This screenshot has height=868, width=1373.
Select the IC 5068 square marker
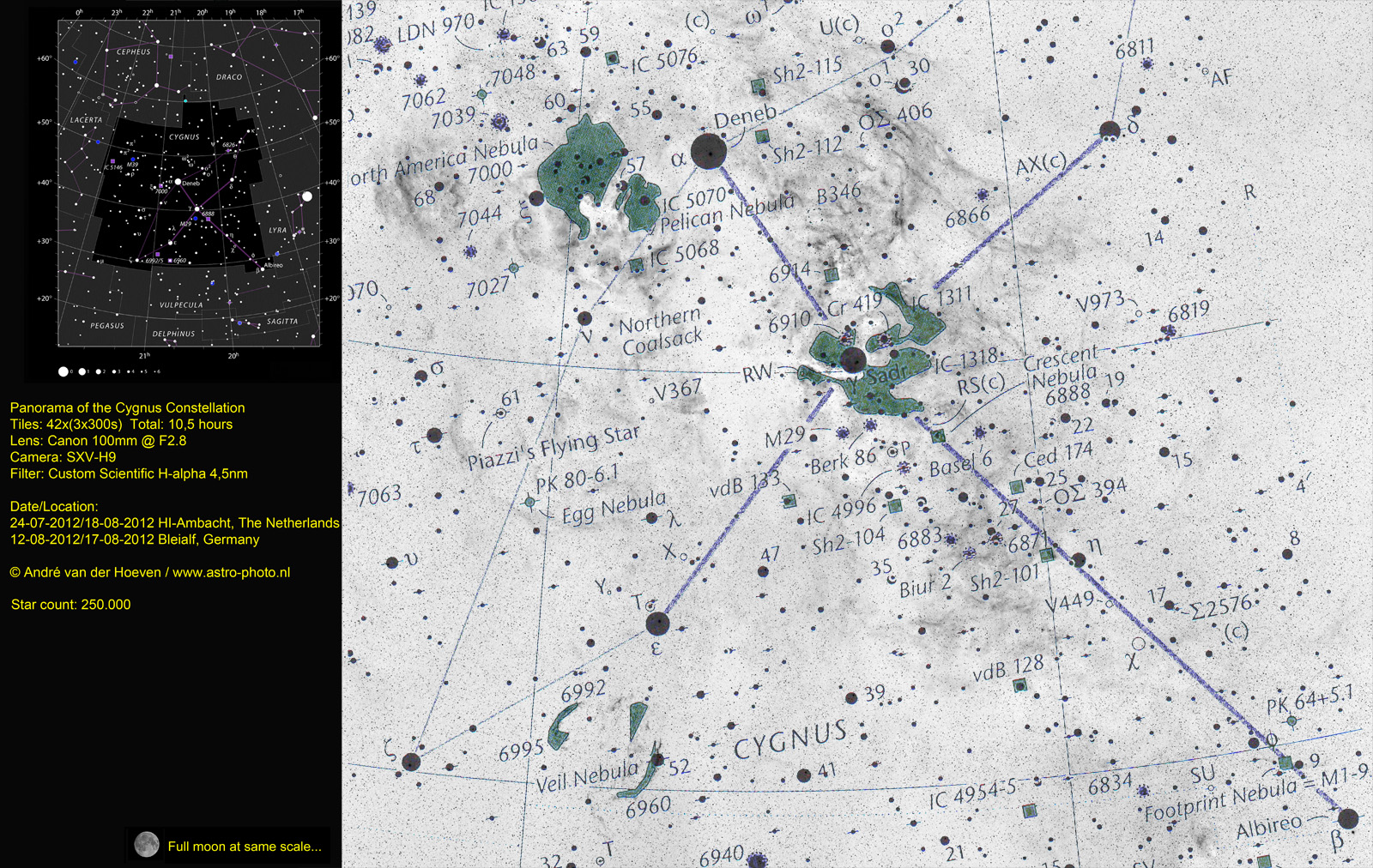click(x=636, y=265)
